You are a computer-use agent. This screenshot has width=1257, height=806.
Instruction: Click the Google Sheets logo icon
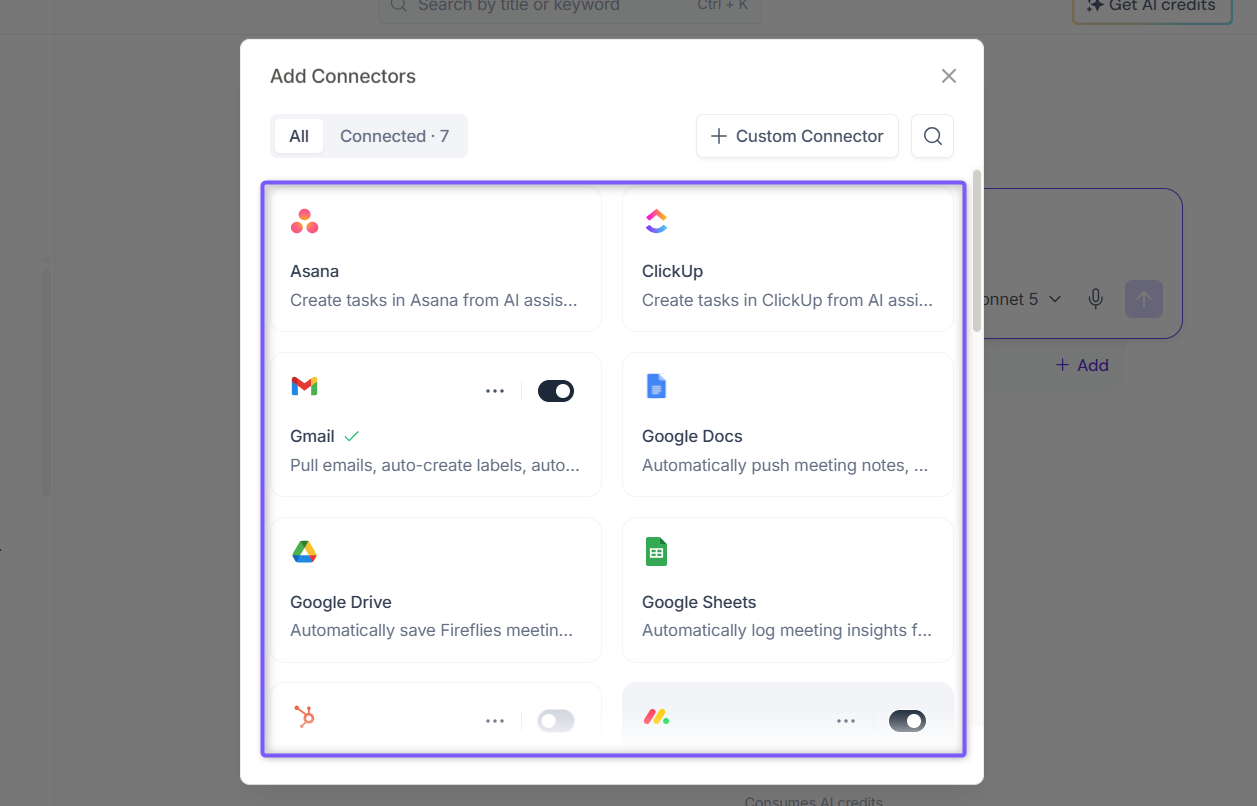tap(656, 551)
